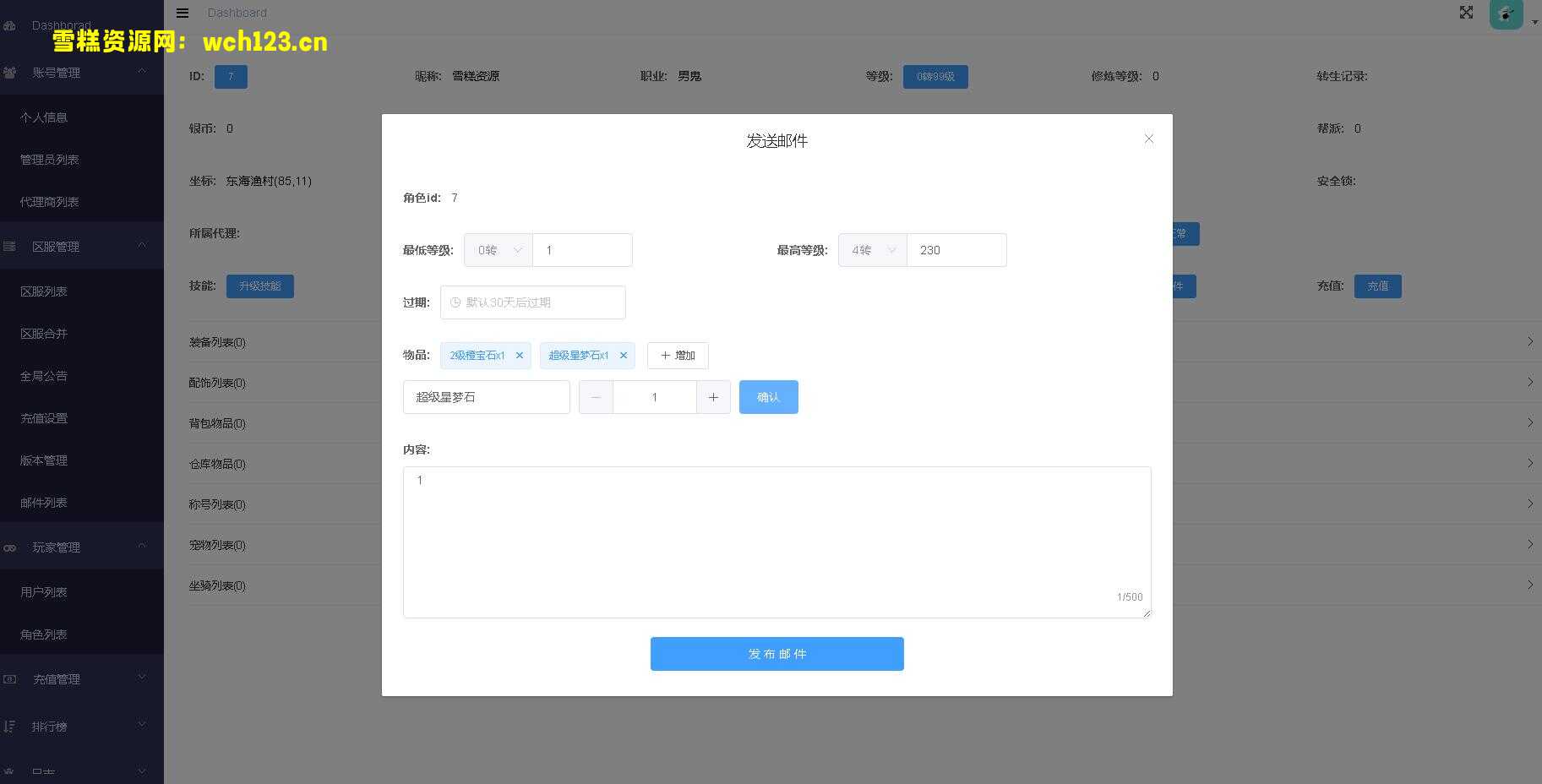Enter fullscreen with top-right expand icon
This screenshot has width=1542, height=784.
(x=1466, y=13)
